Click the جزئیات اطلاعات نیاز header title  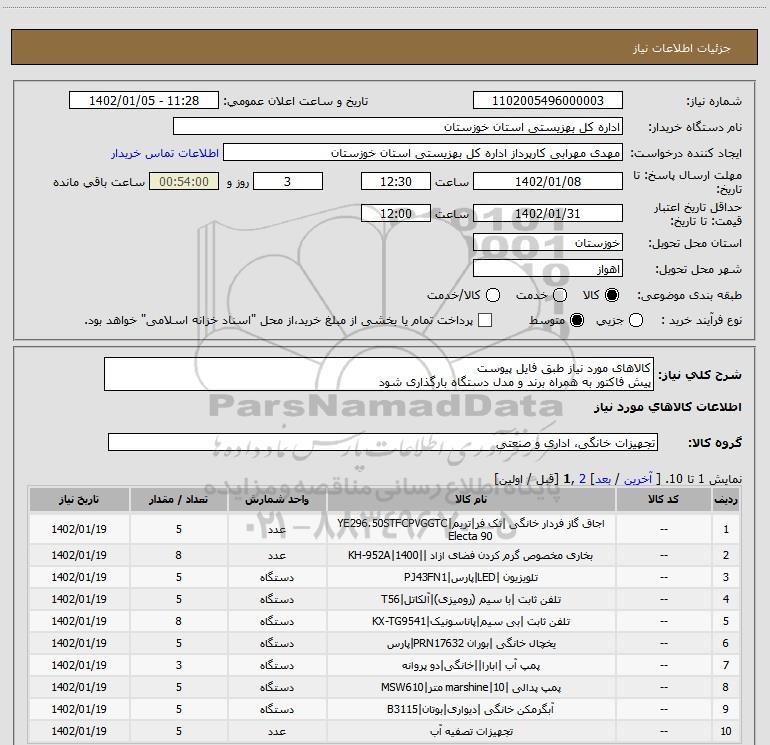coord(682,48)
